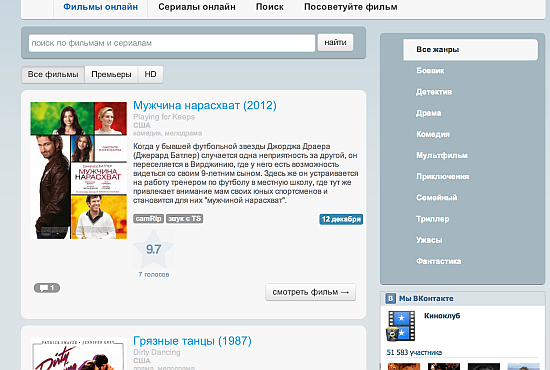Open the Киноклуб group link
The image size is (550, 370).
pos(442,316)
